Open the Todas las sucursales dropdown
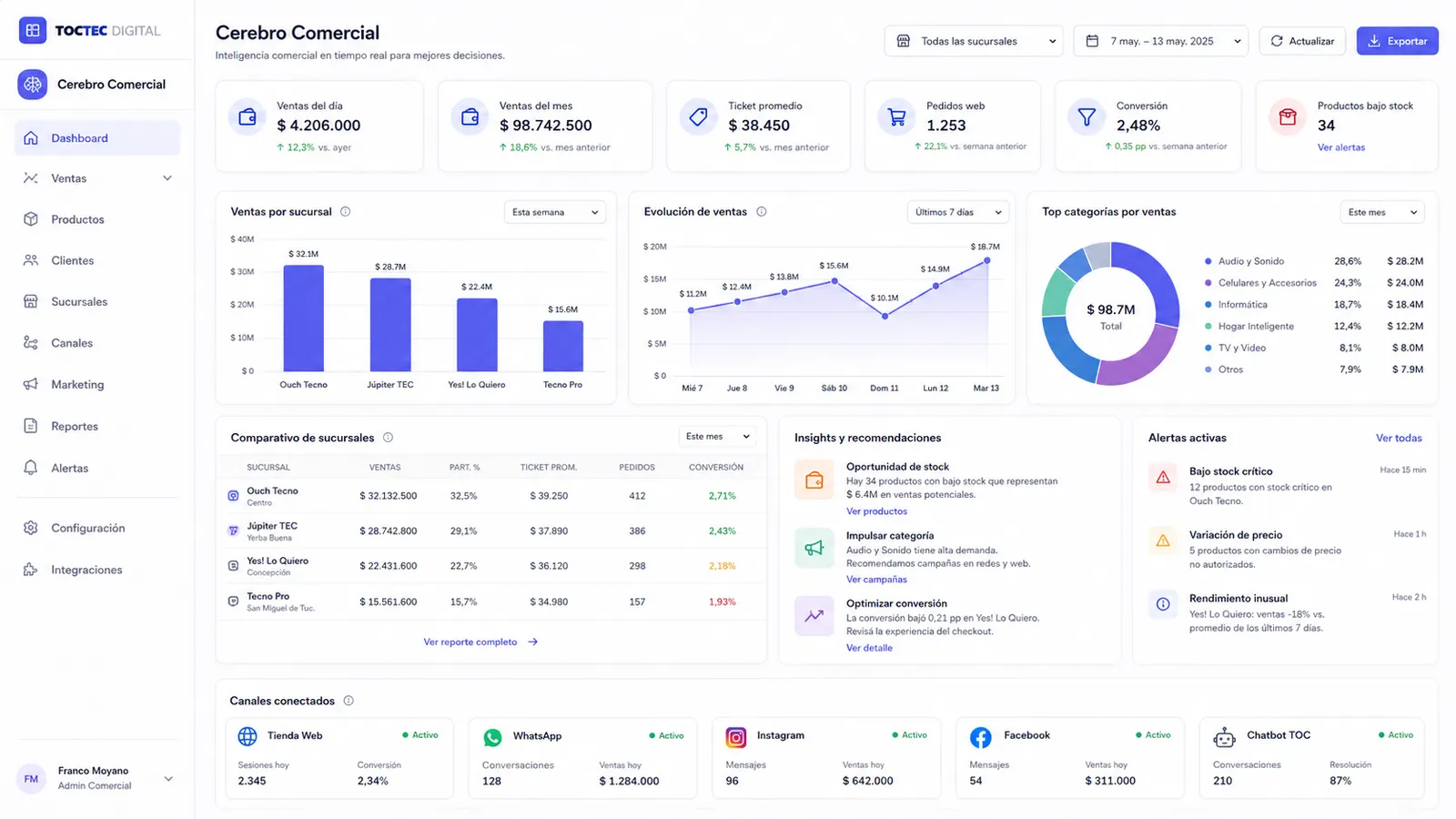 tap(974, 41)
